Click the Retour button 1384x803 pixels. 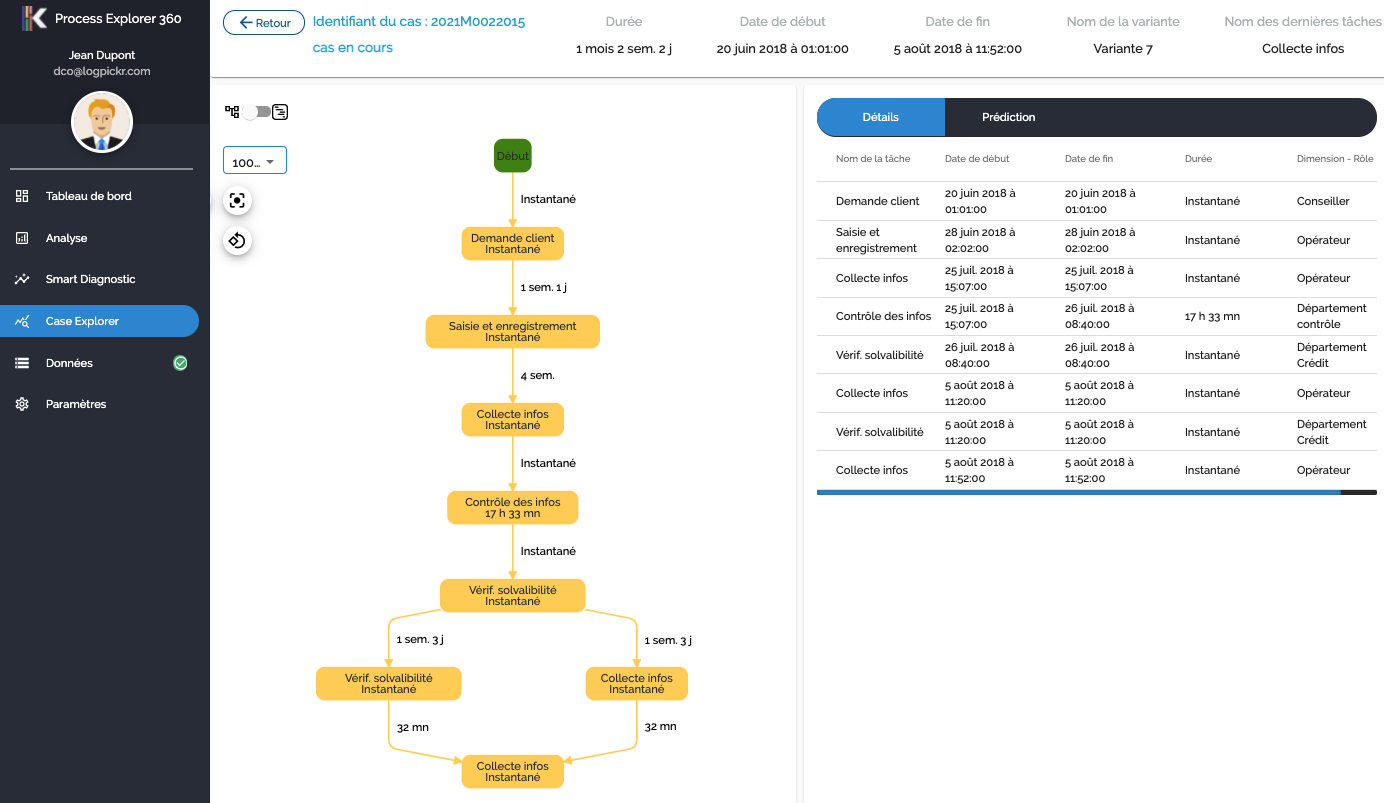tap(263, 22)
